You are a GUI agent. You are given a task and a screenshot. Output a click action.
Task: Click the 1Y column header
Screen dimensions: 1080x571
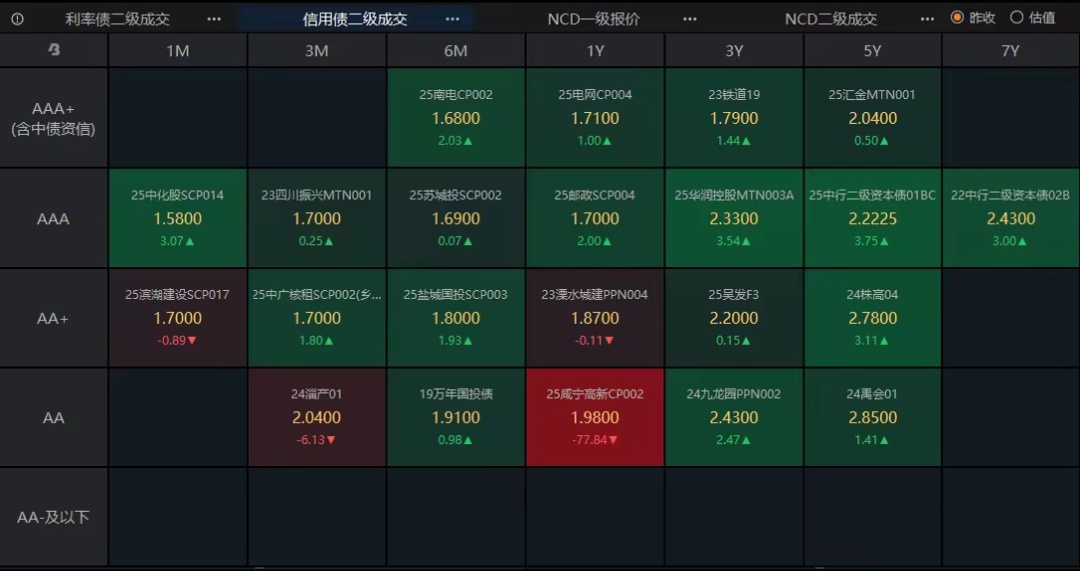tap(595, 51)
